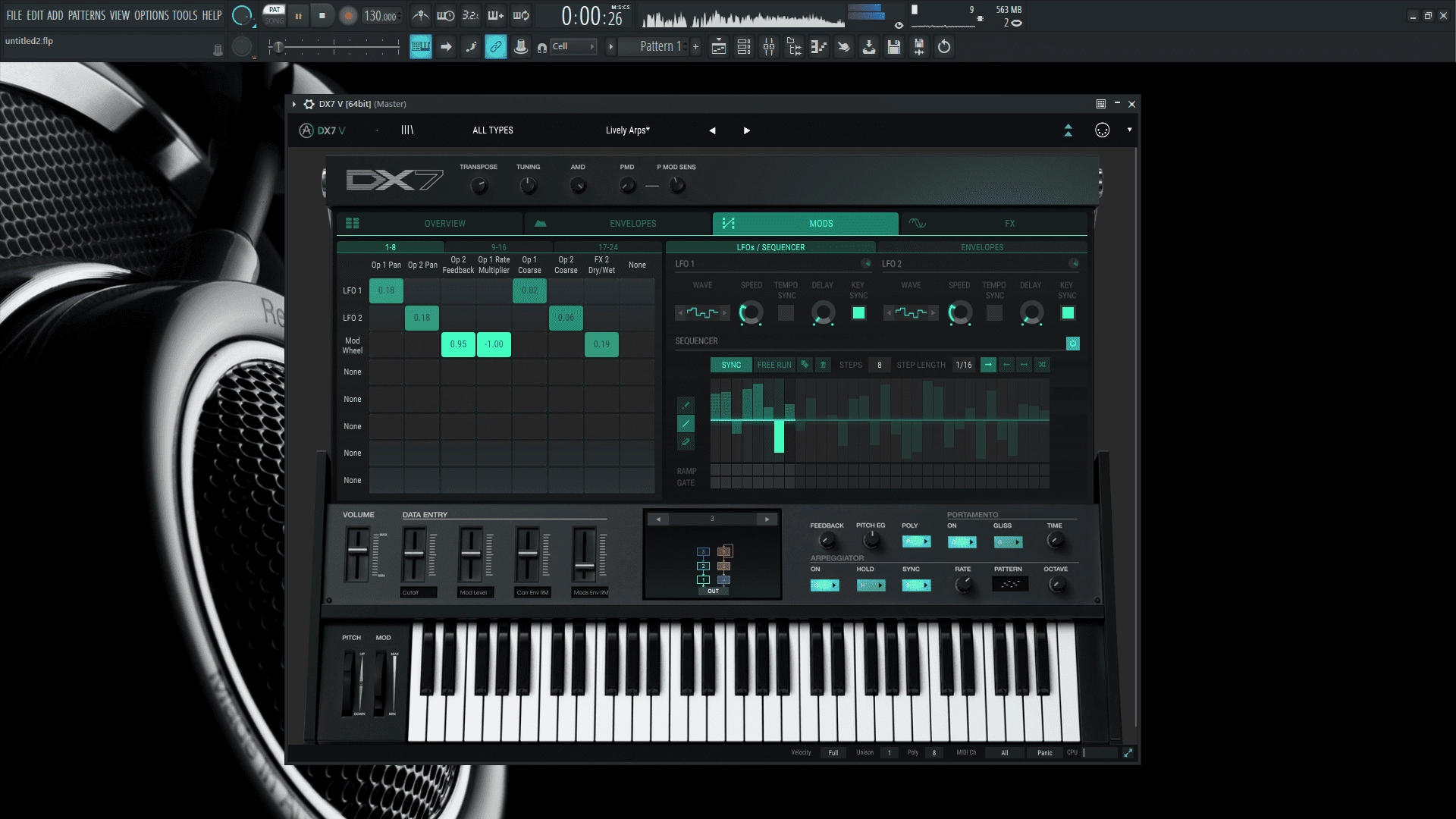Open the DX7 V MIDI settings icon
The image size is (1456, 819).
[1102, 130]
